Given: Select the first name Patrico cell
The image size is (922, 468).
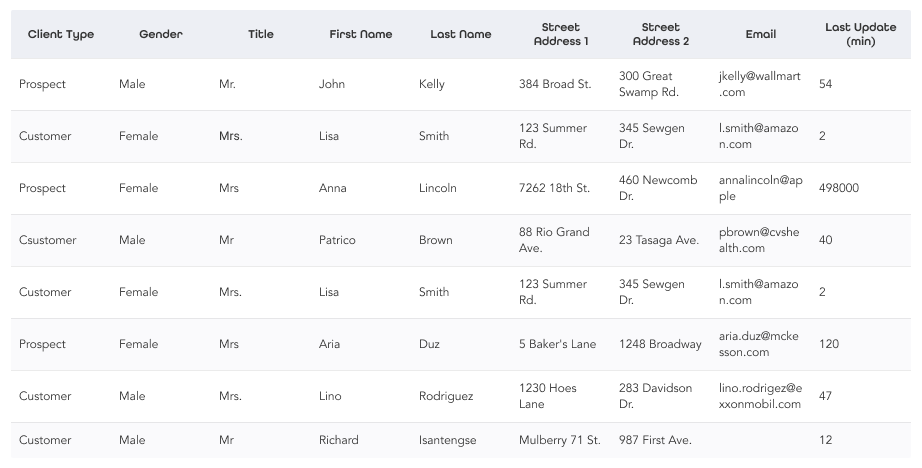Looking at the screenshot, I should coord(337,240).
